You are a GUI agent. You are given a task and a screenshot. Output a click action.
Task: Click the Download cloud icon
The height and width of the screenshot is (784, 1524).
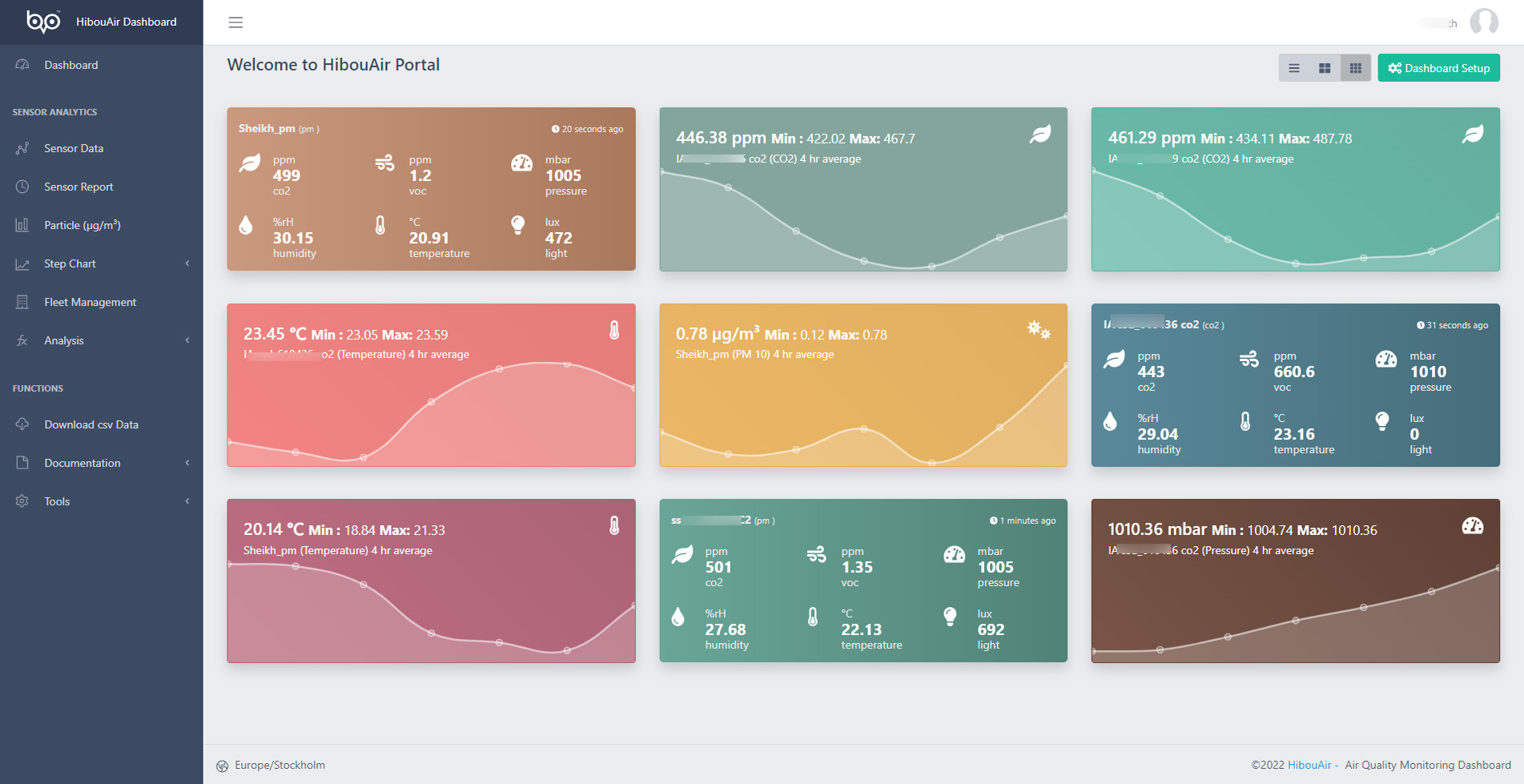[22, 424]
